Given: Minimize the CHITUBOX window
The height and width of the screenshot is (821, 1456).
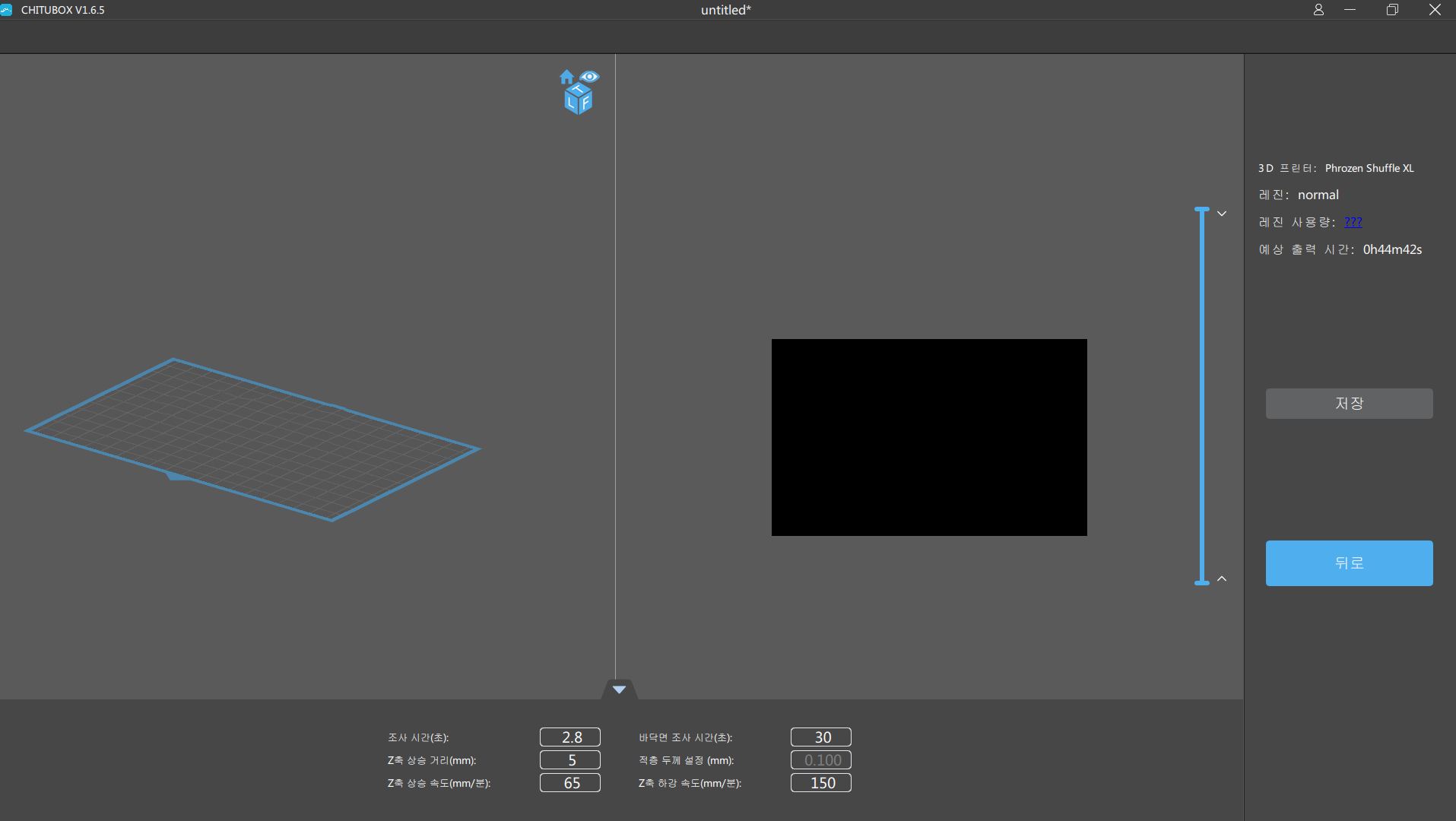Looking at the screenshot, I should (x=1350, y=10).
